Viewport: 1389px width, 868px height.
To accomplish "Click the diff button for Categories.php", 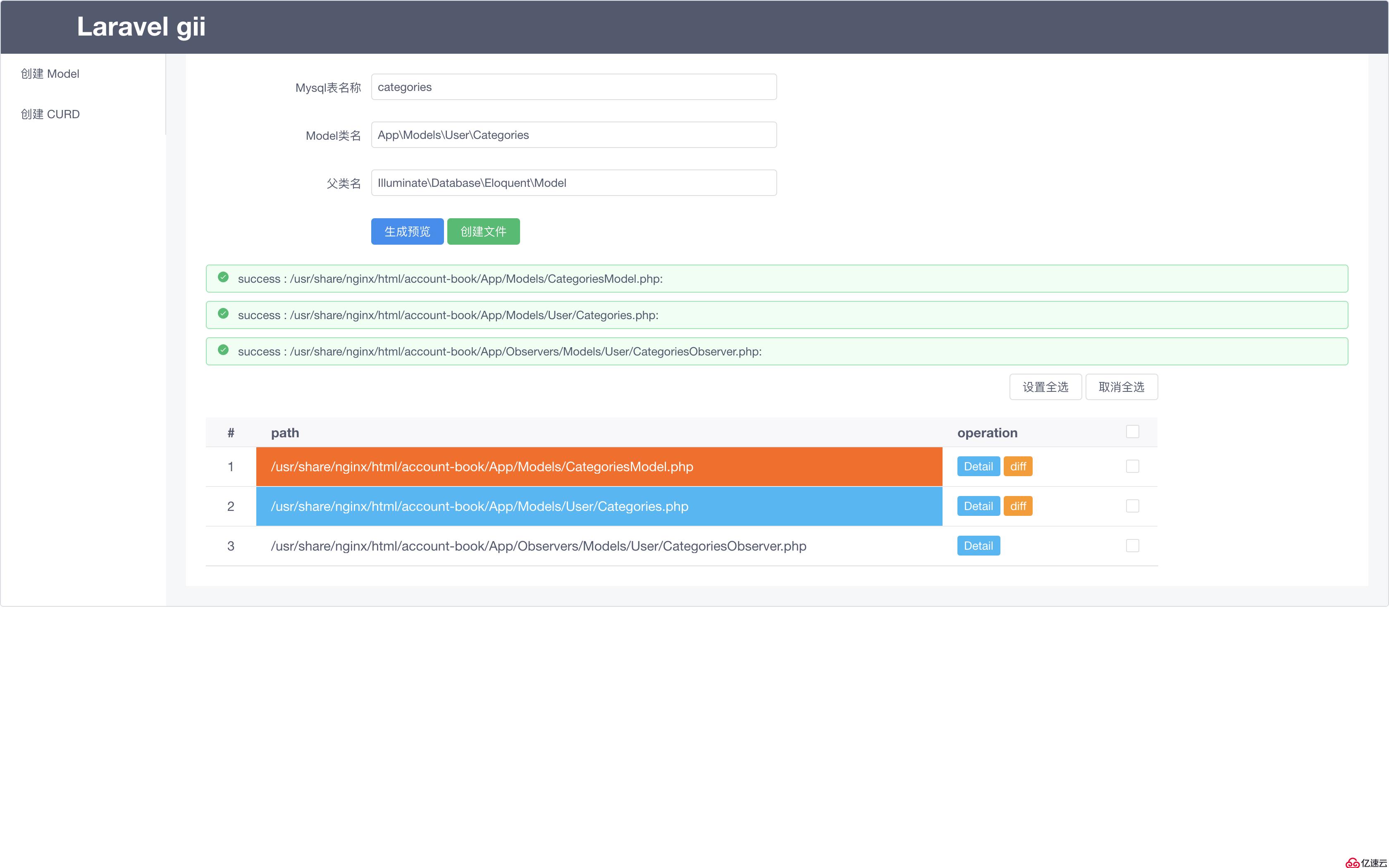I will [x=1019, y=506].
